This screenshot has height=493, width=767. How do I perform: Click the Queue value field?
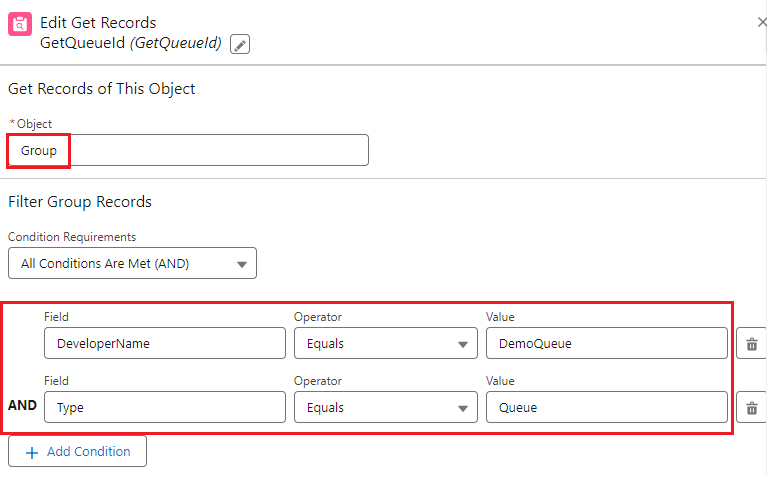coord(606,408)
